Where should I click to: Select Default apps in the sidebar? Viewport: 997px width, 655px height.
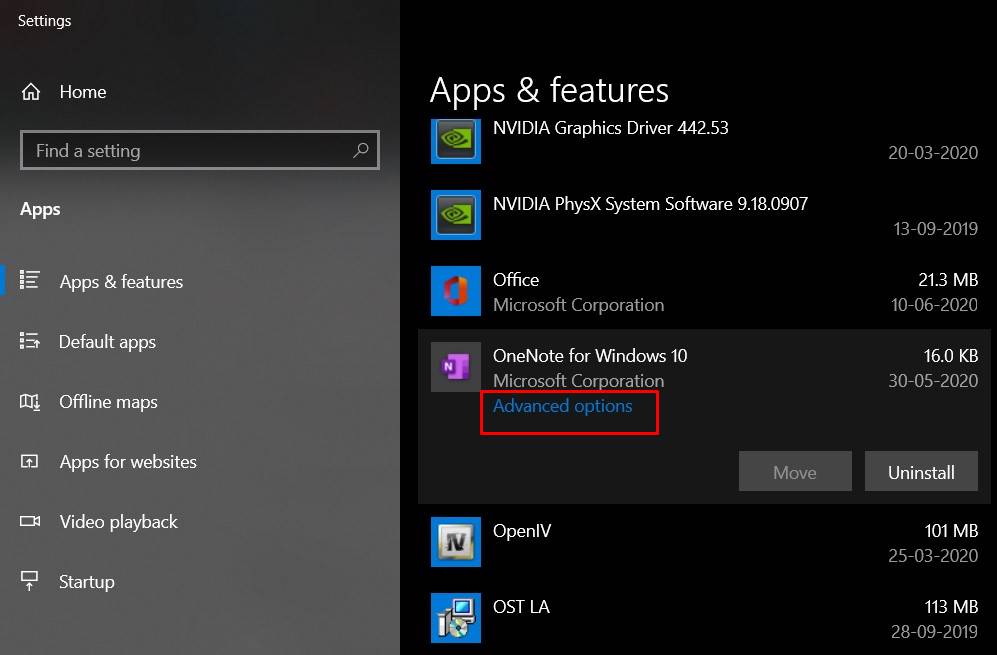107,341
